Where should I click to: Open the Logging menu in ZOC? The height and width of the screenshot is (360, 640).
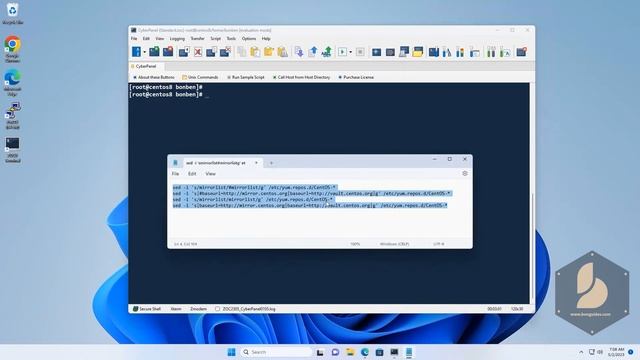click(177, 38)
